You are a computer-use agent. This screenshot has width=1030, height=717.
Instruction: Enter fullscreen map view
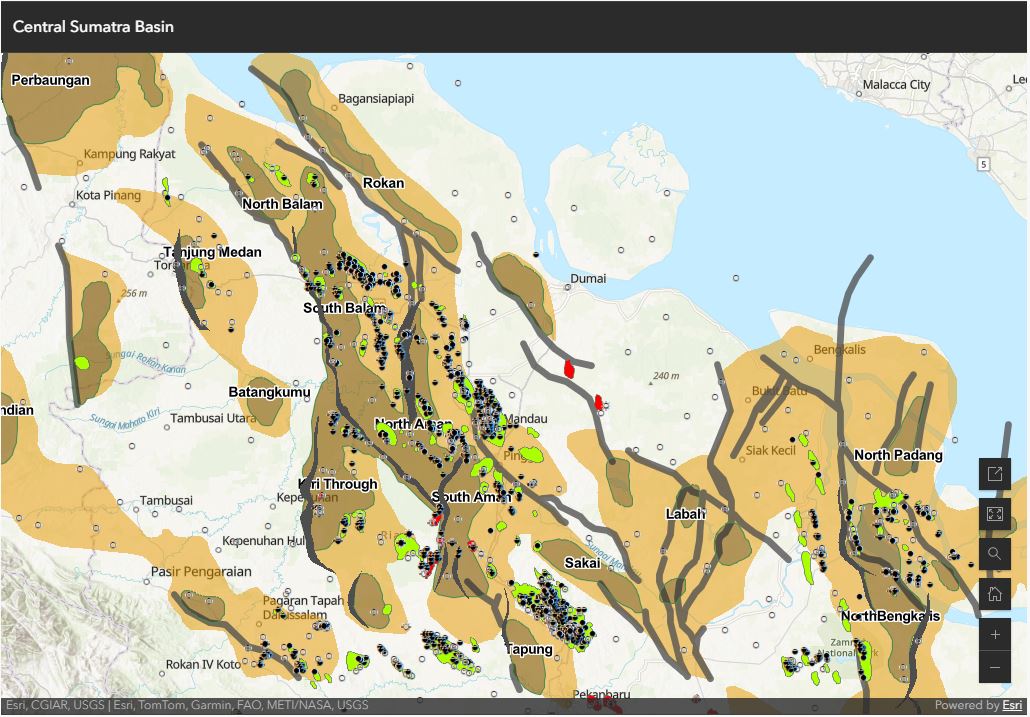coord(994,514)
